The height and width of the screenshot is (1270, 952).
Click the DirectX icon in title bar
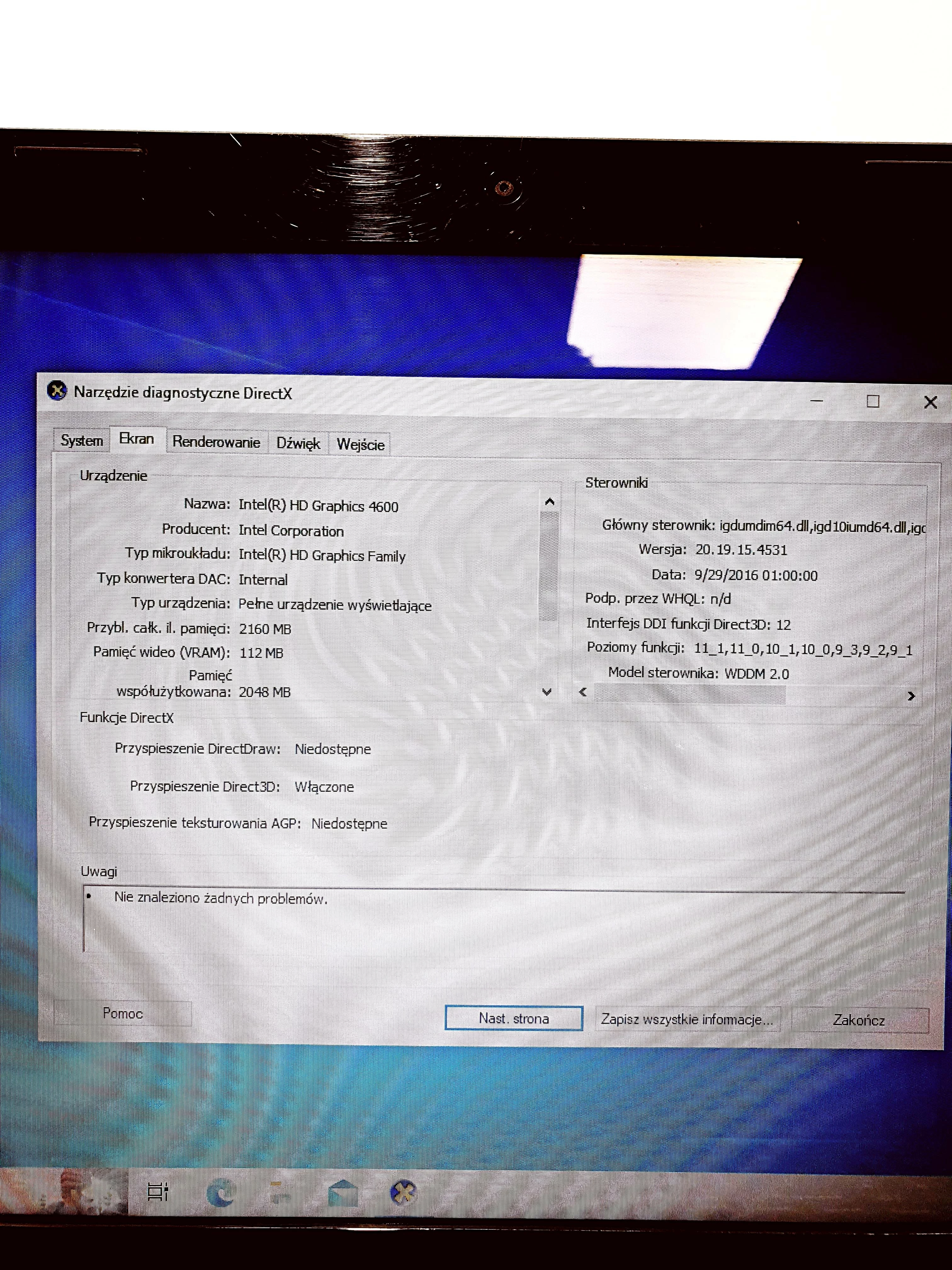click(57, 391)
